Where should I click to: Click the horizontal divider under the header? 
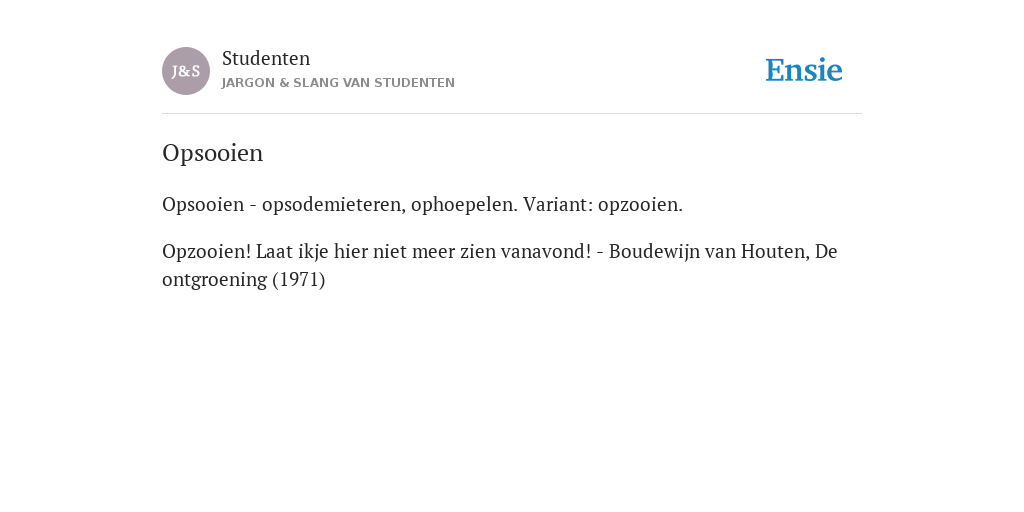[x=512, y=114]
